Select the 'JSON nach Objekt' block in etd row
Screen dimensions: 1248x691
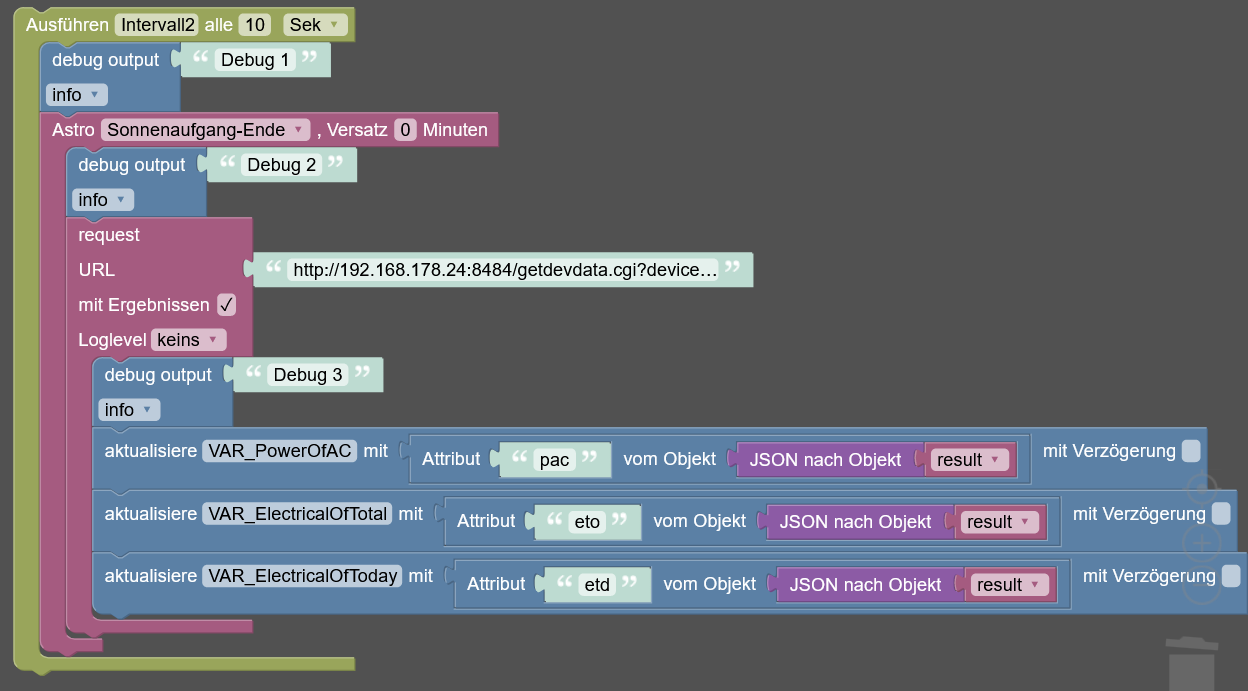[x=865, y=585]
